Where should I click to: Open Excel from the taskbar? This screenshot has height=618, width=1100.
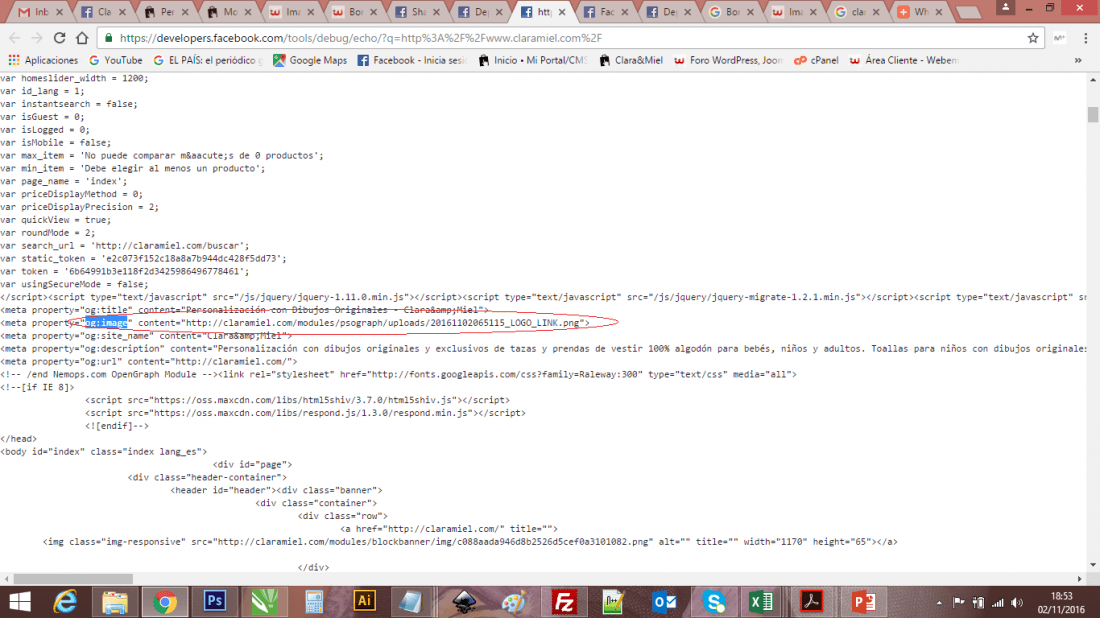(762, 602)
